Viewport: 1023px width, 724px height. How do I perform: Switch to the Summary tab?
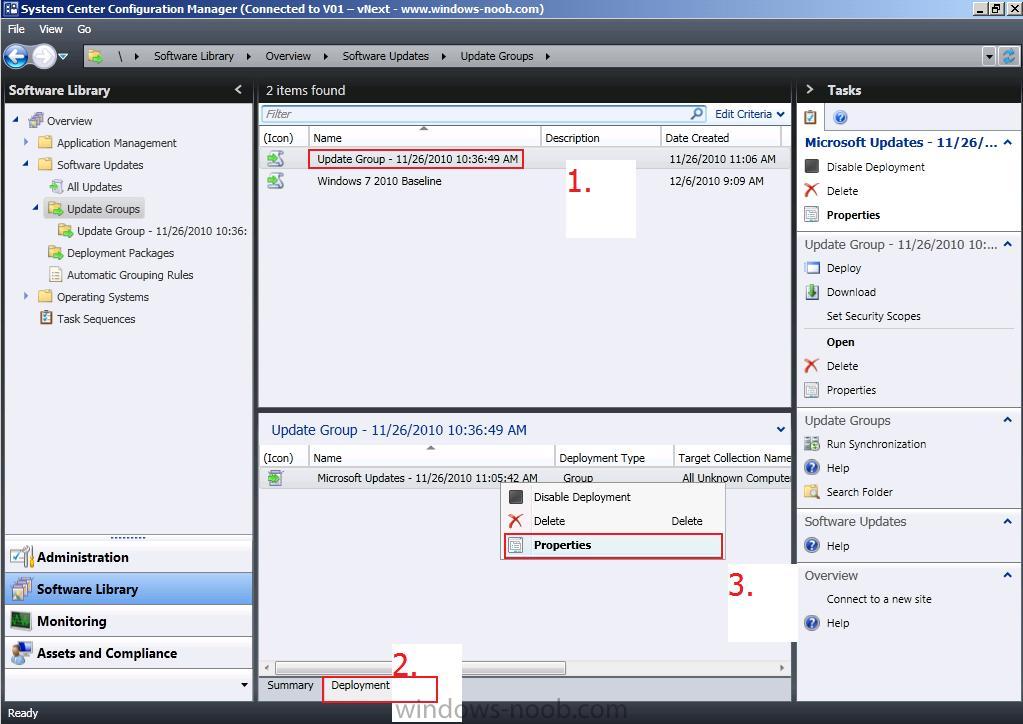click(290, 686)
